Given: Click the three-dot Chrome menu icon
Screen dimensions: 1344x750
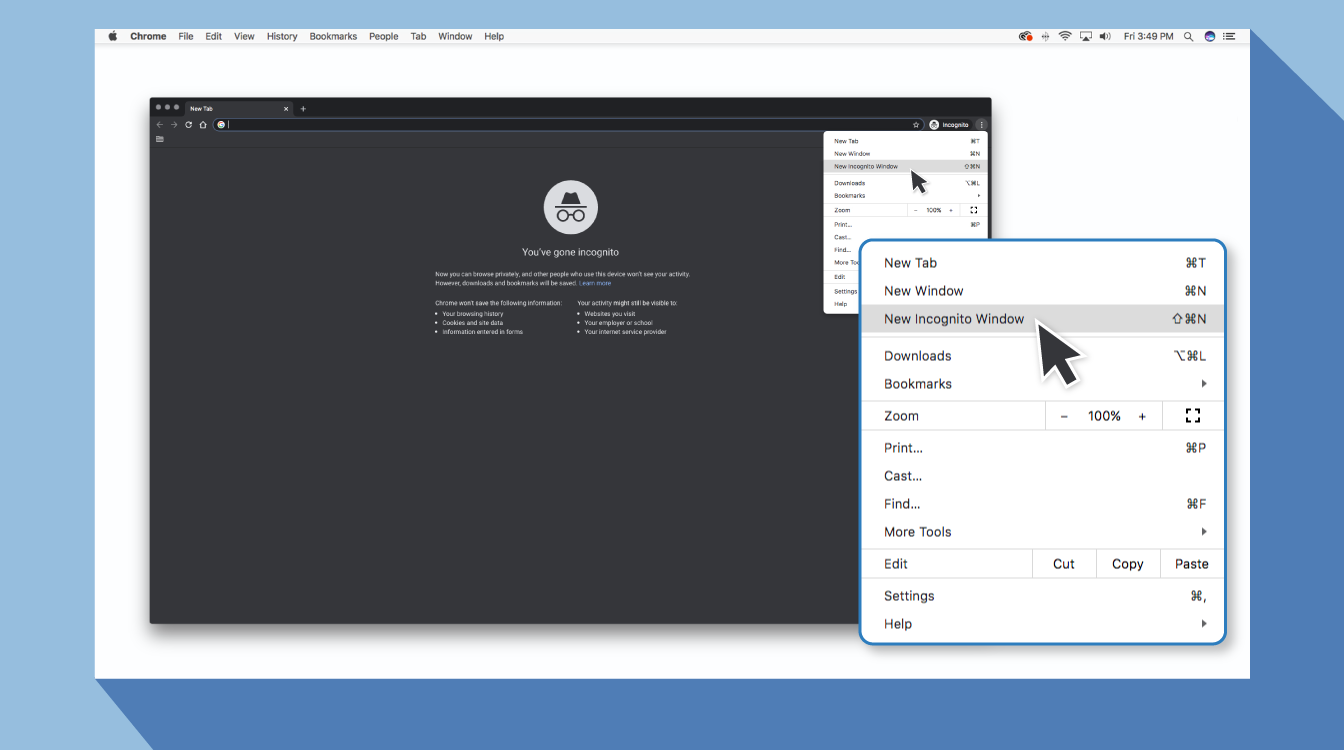Looking at the screenshot, I should (981, 125).
